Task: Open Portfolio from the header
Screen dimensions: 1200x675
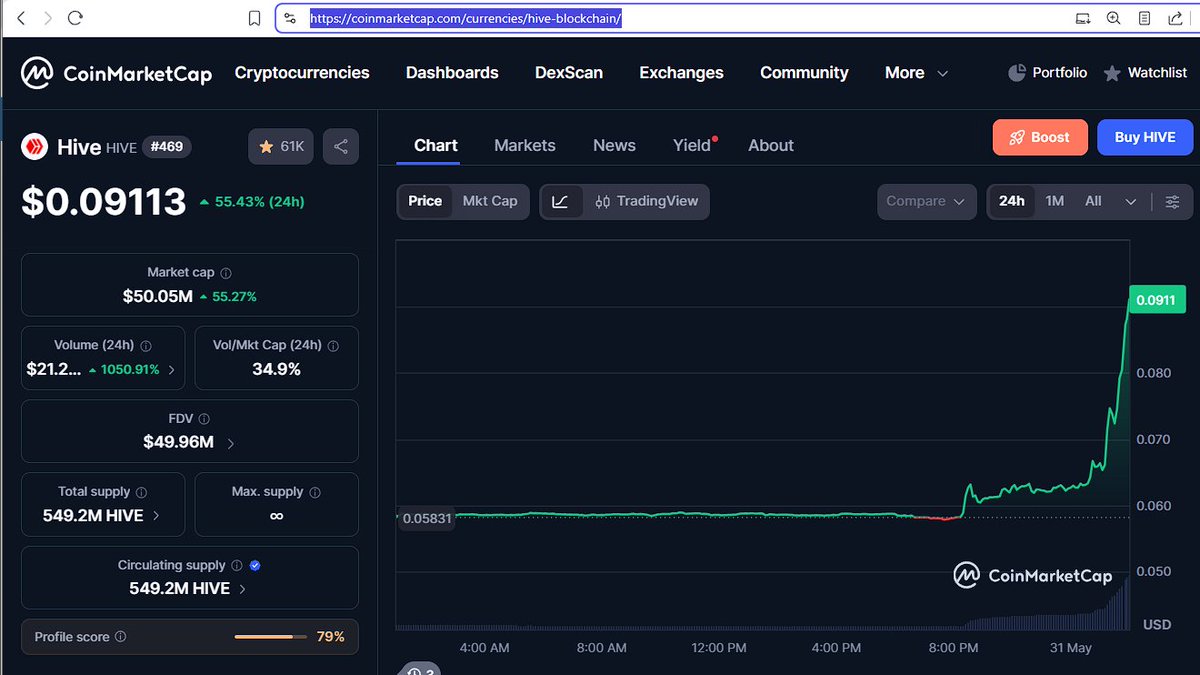Action: click(x=1047, y=72)
